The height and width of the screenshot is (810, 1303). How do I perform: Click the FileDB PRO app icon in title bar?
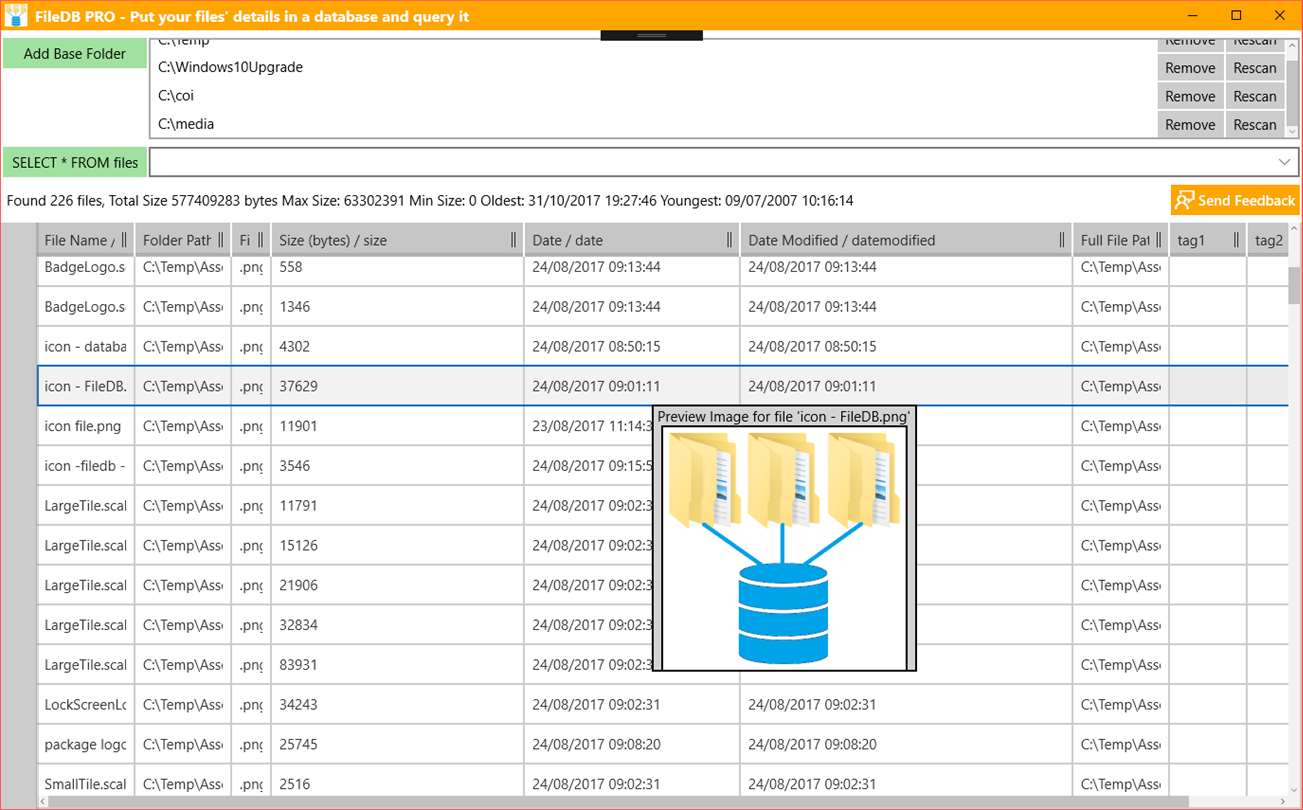(x=16, y=16)
